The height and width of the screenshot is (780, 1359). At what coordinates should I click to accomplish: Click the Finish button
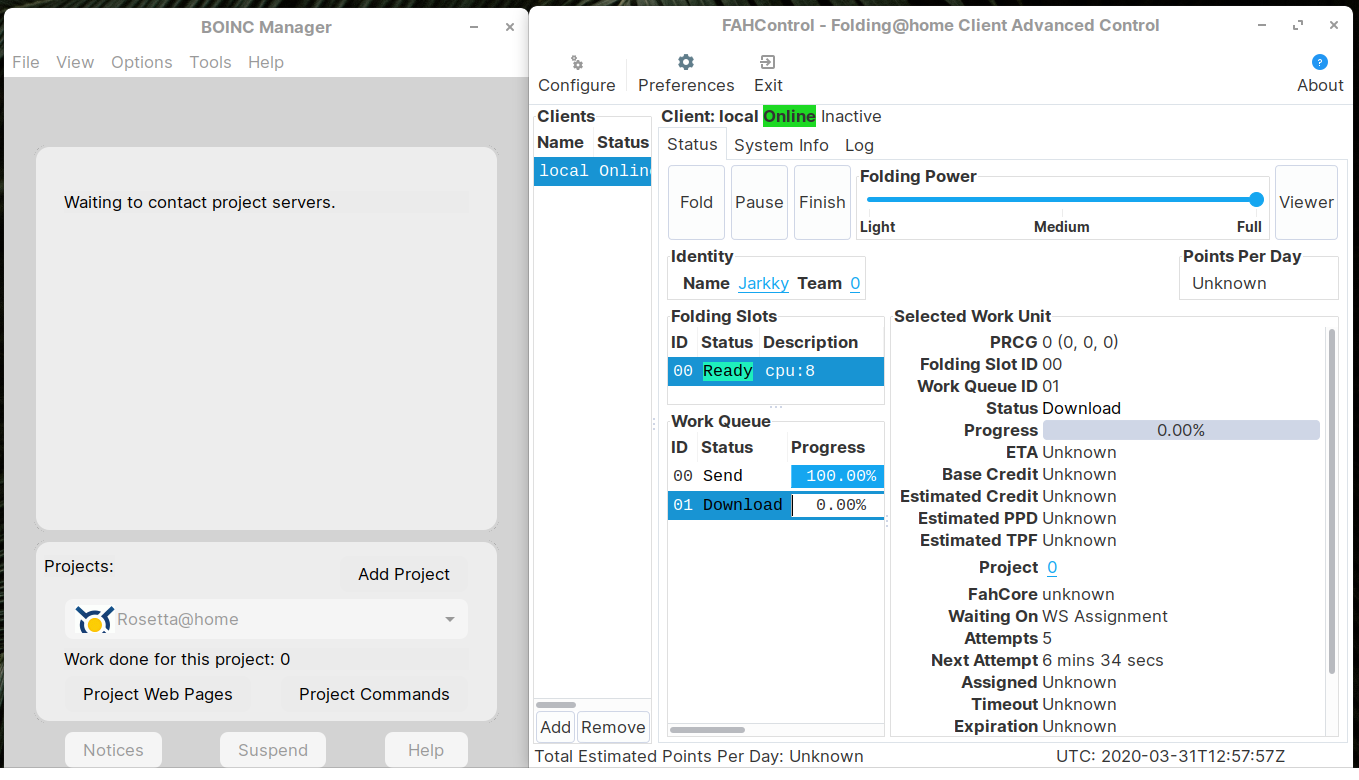tap(822, 202)
